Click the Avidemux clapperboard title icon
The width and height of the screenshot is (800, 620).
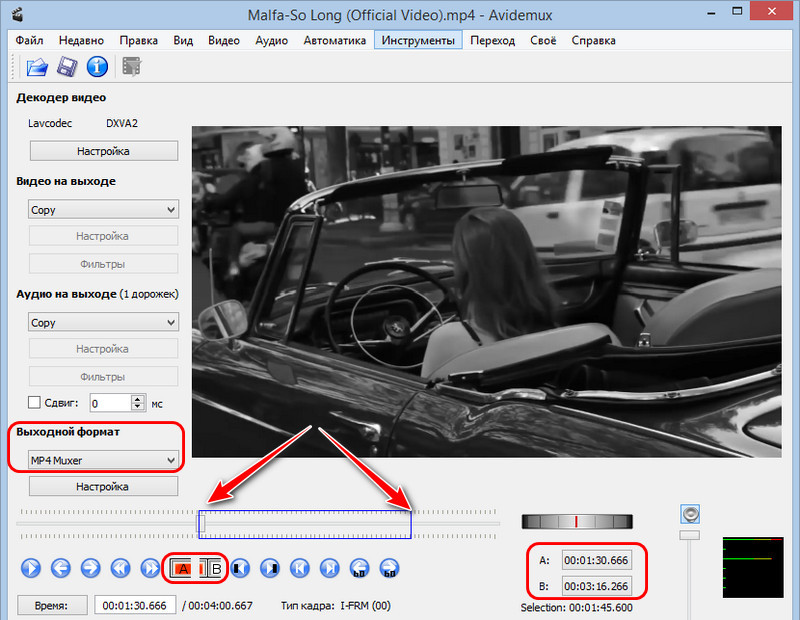(x=18, y=14)
